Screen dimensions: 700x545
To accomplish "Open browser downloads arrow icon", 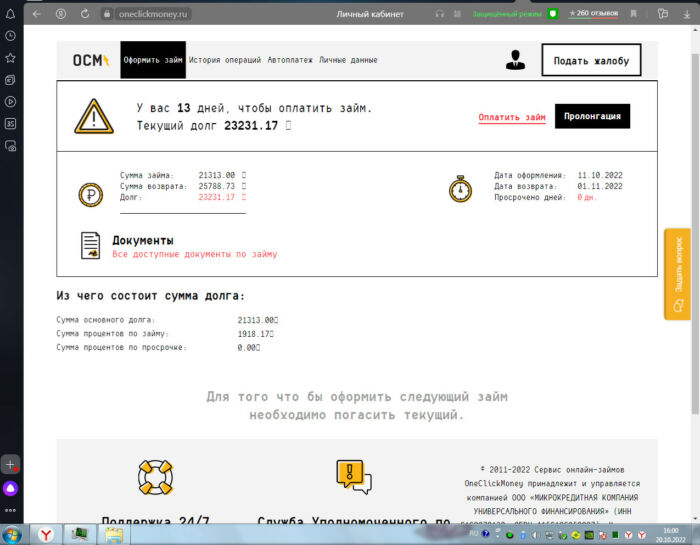I will coord(688,14).
